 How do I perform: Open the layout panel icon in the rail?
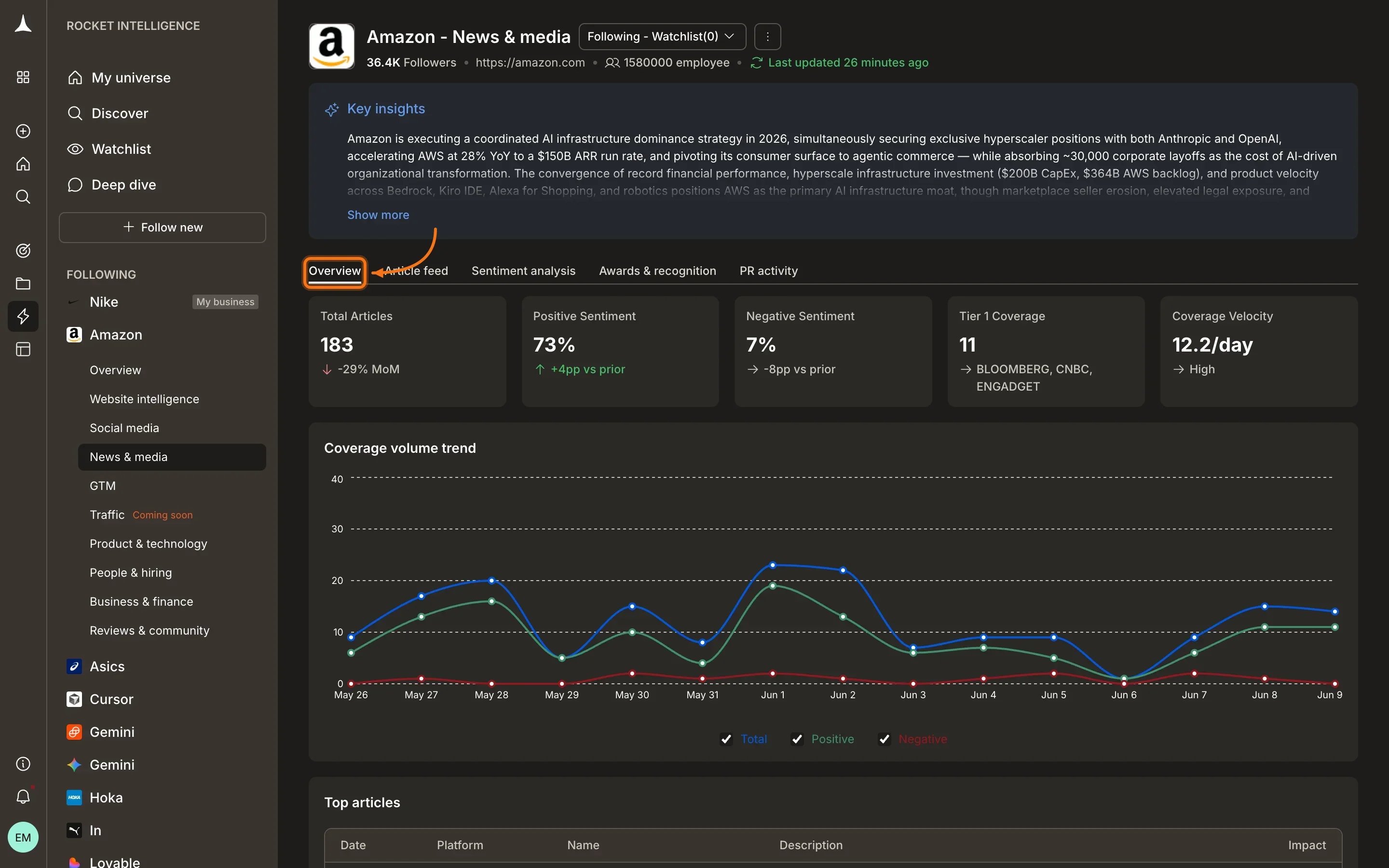click(x=23, y=349)
